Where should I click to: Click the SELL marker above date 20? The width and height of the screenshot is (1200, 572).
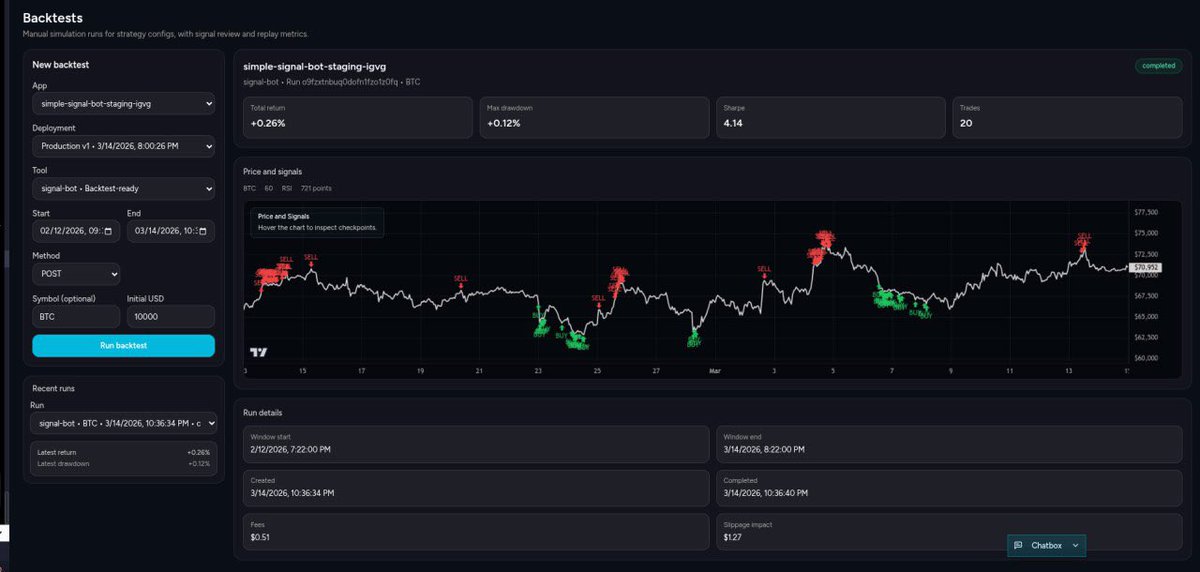coord(460,281)
